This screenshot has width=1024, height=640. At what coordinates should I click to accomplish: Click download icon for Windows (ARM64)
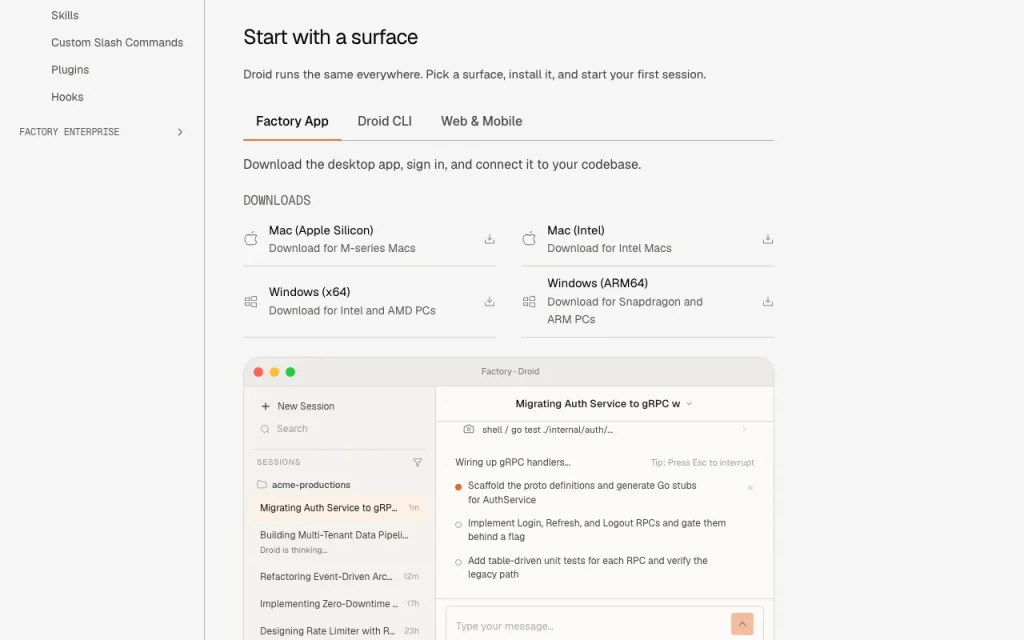tap(767, 301)
